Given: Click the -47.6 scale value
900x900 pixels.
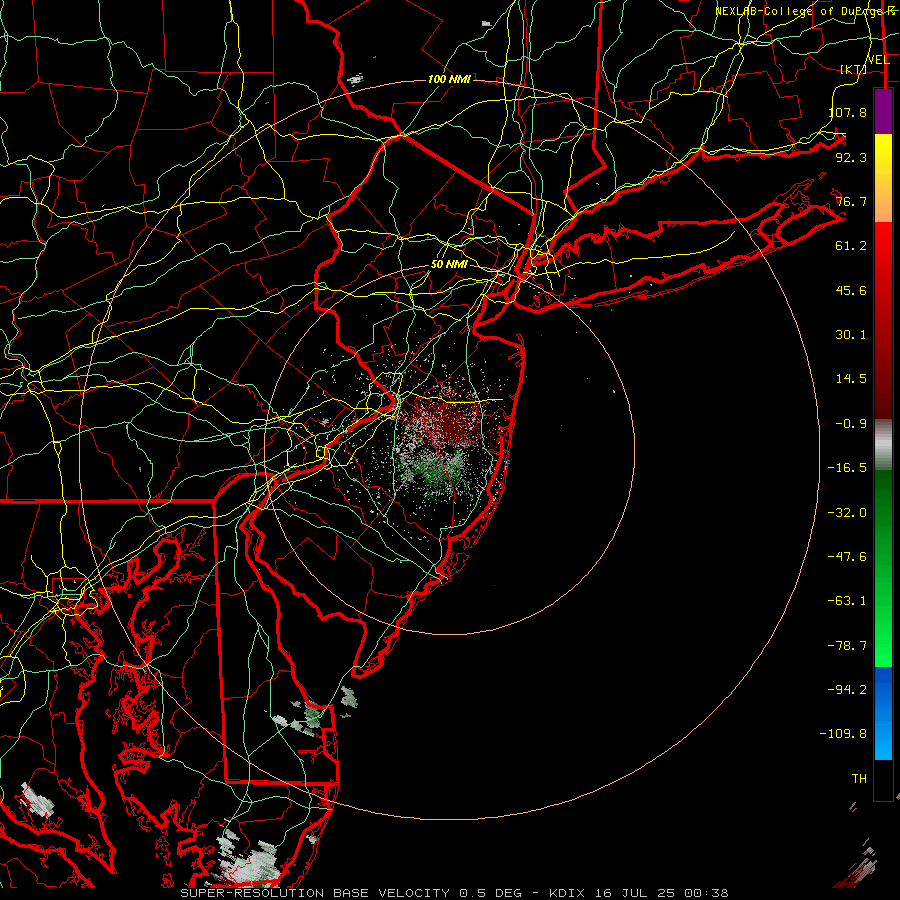Looking at the screenshot, I should (847, 557).
